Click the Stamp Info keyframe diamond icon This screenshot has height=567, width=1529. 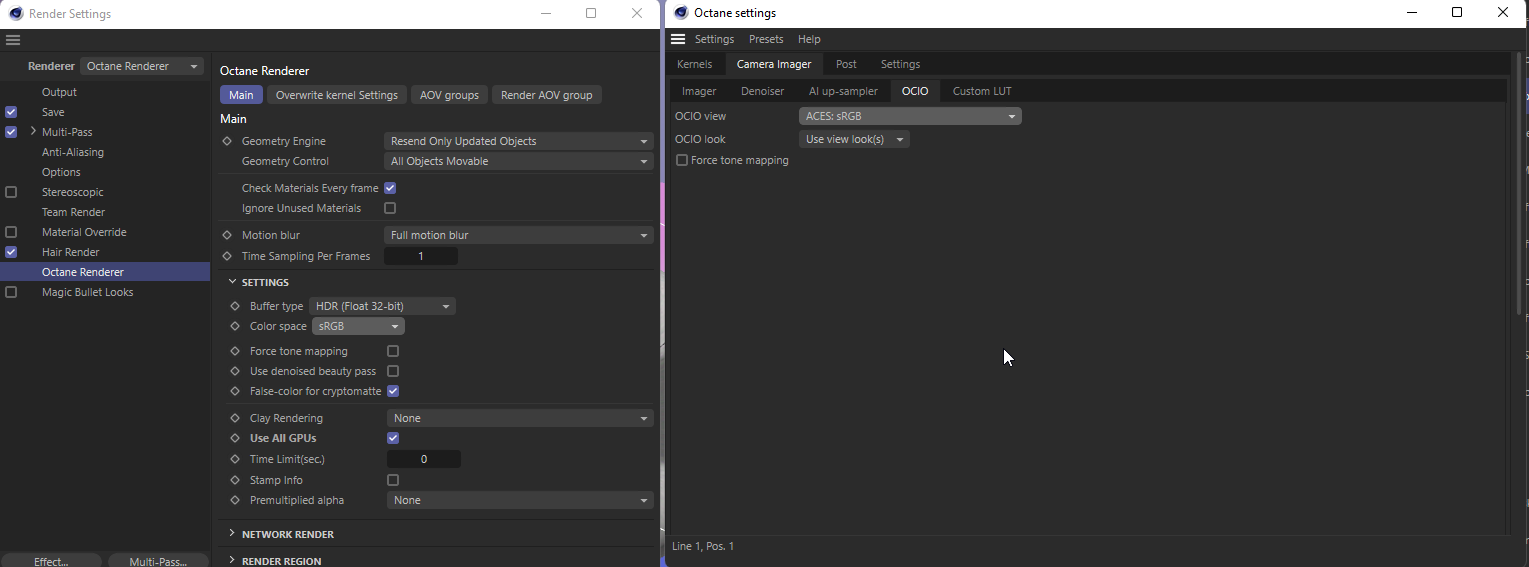(x=235, y=480)
